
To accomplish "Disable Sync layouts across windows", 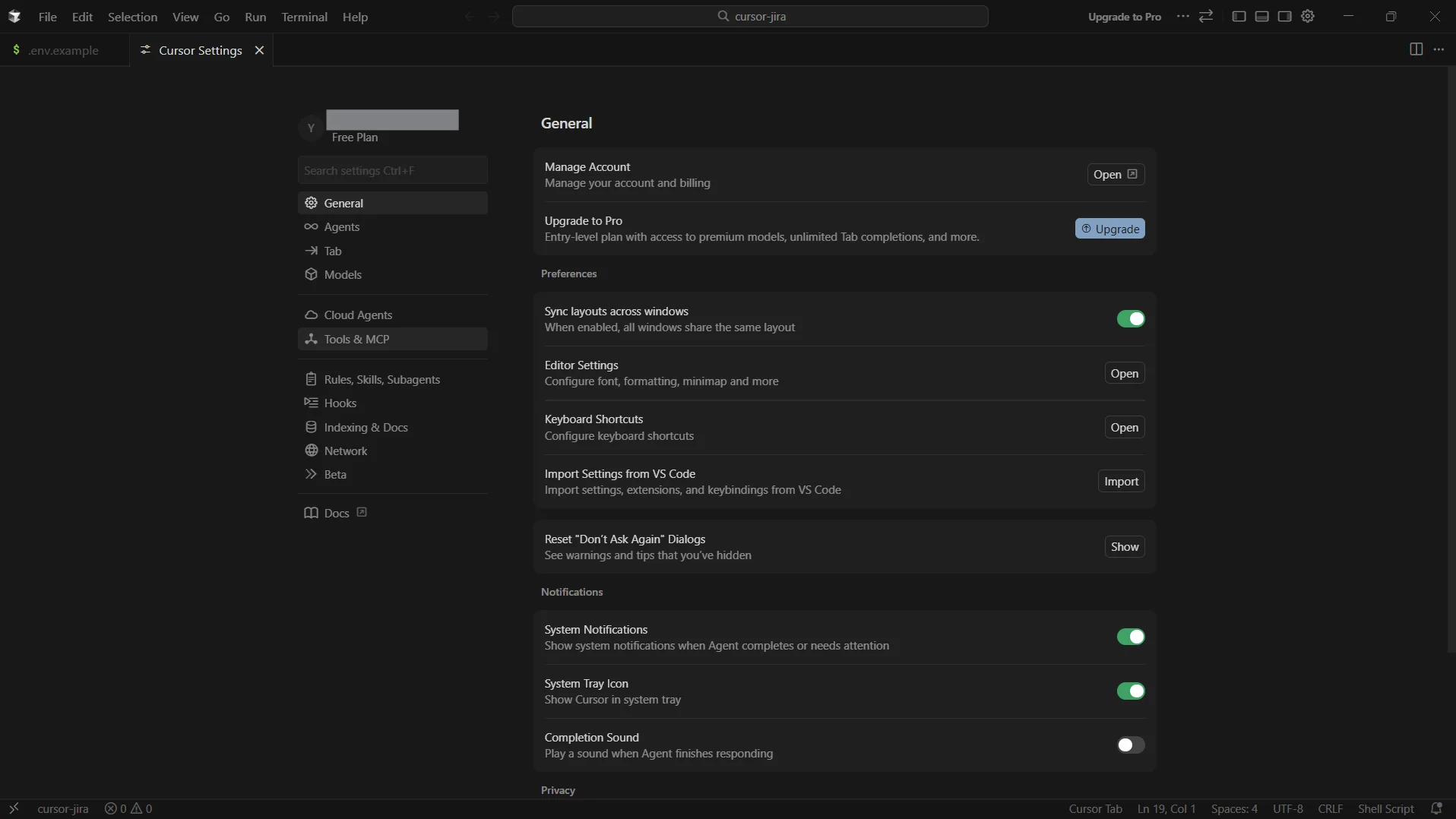I will point(1130,319).
